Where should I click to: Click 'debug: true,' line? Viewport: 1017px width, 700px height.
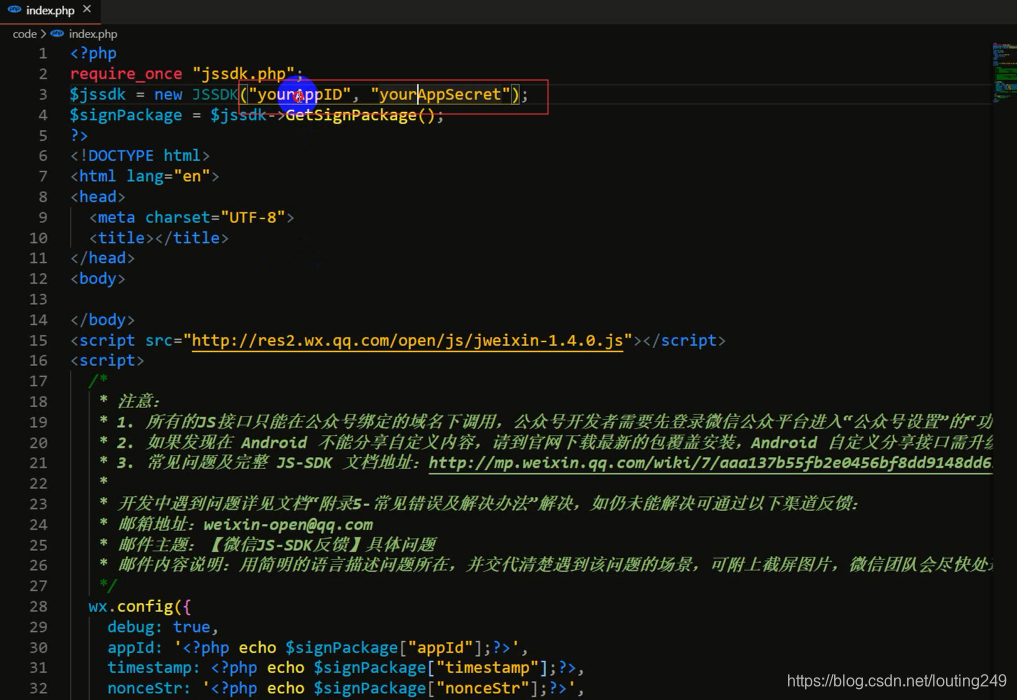click(x=163, y=627)
